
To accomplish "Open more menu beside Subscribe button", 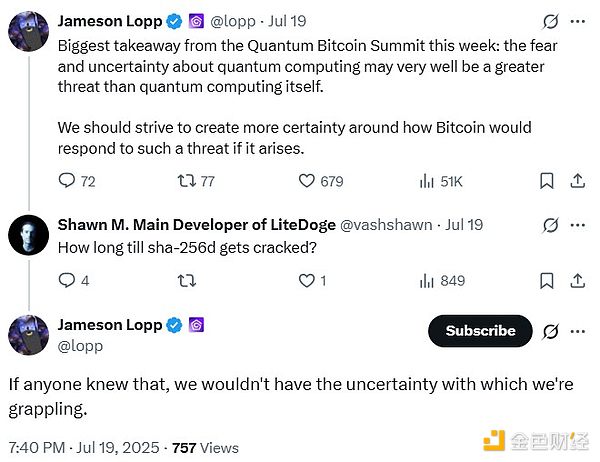I will click(x=577, y=331).
